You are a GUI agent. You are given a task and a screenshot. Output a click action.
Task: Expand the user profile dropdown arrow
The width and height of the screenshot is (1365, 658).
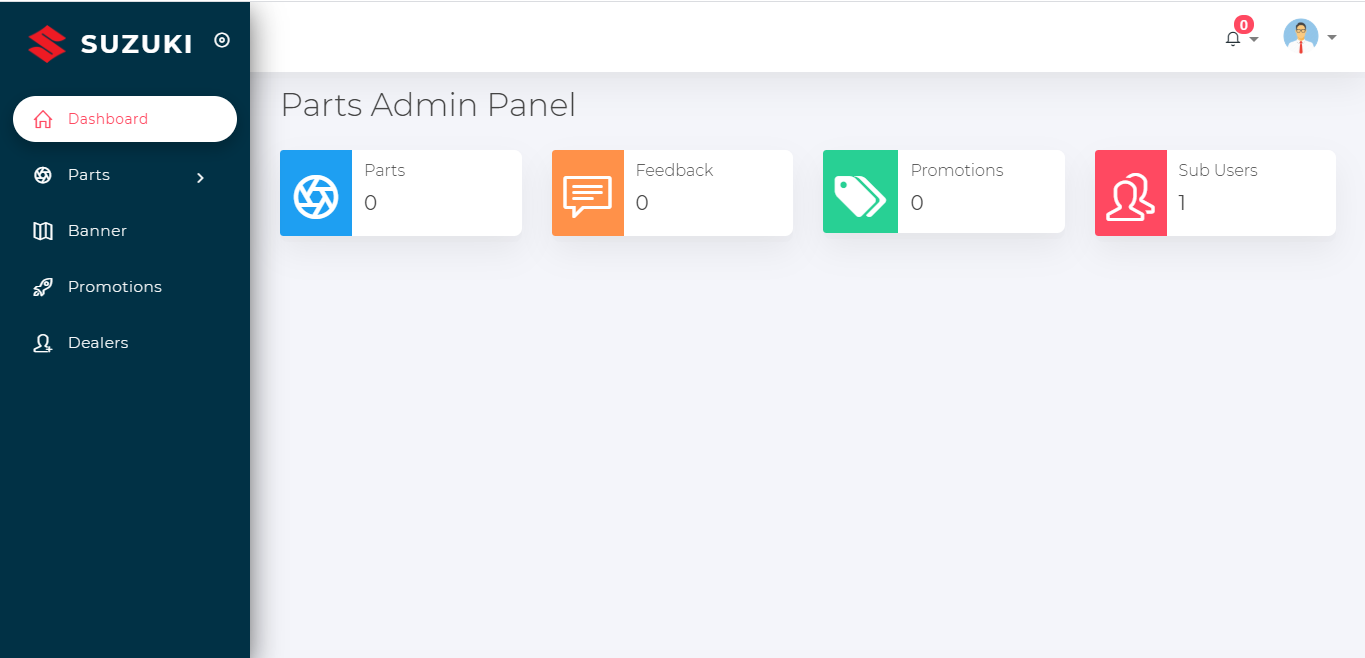1332,38
